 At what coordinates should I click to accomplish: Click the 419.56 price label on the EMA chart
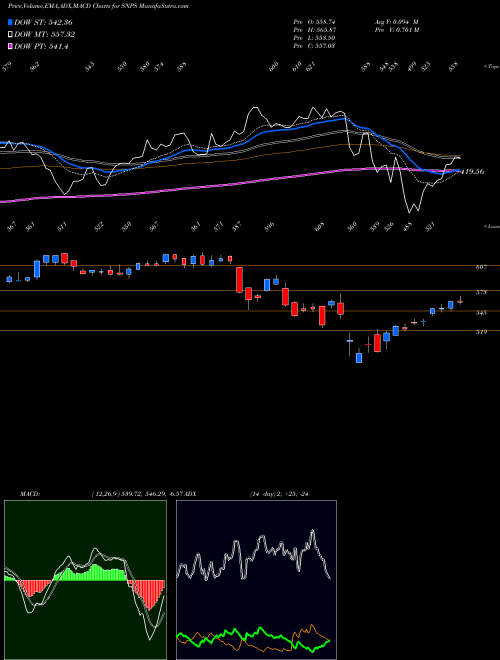click(x=472, y=171)
